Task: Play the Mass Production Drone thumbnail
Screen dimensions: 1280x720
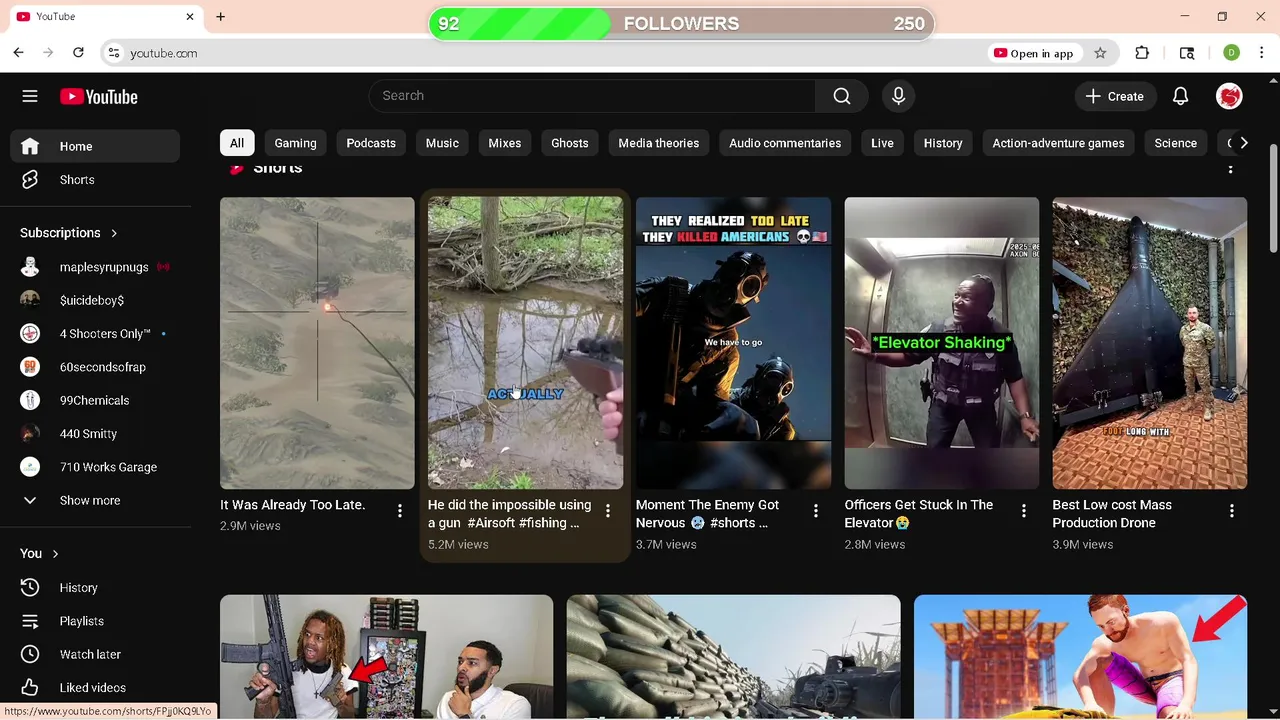Action: click(x=1149, y=343)
